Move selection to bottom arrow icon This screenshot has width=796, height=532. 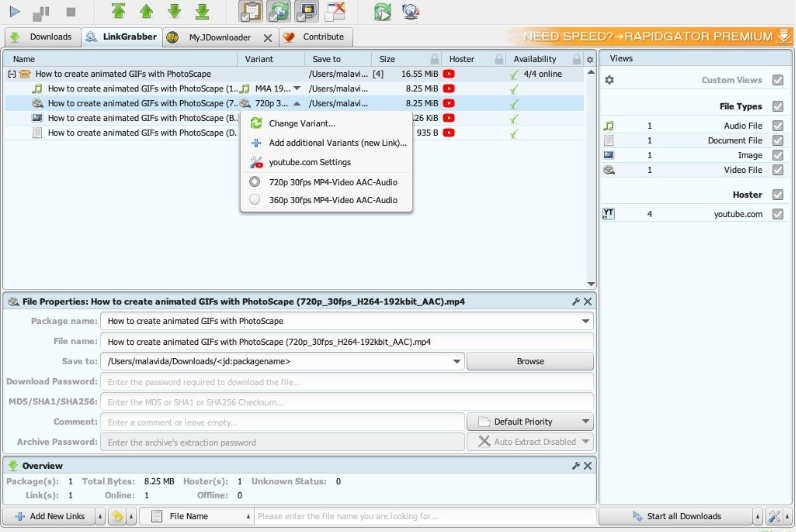202,11
